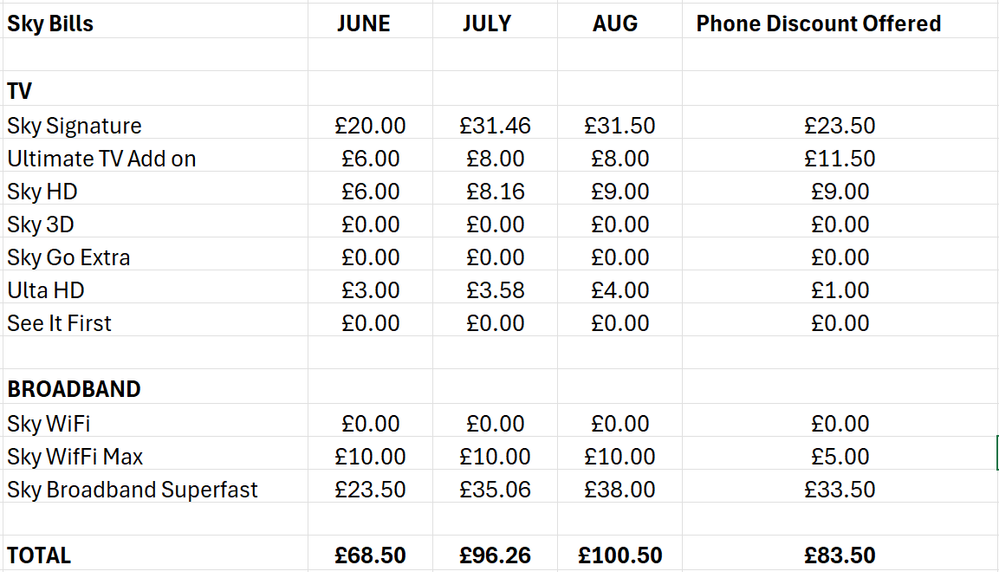Select Sky WifFi Max discount £5.00

[x=840, y=457]
